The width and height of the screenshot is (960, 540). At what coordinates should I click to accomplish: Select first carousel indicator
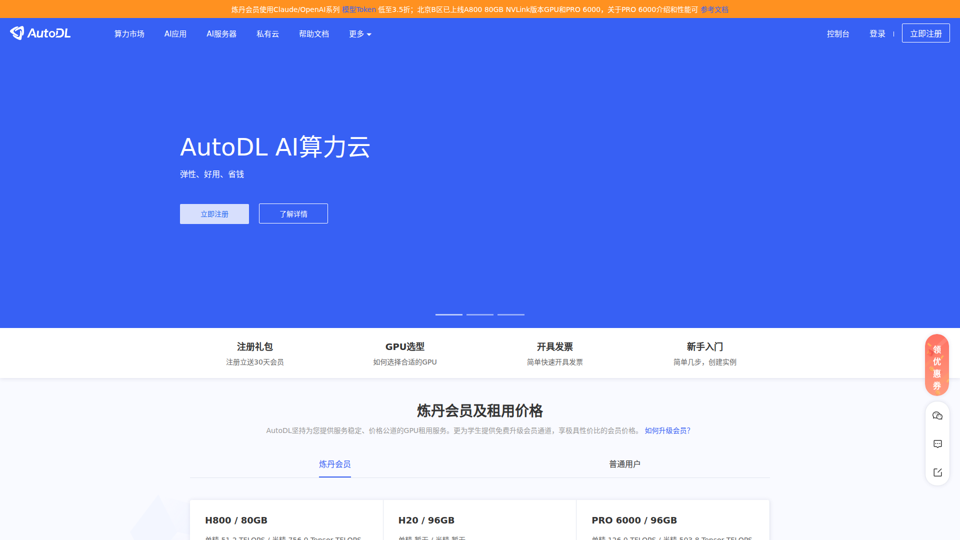pyautogui.click(x=449, y=314)
